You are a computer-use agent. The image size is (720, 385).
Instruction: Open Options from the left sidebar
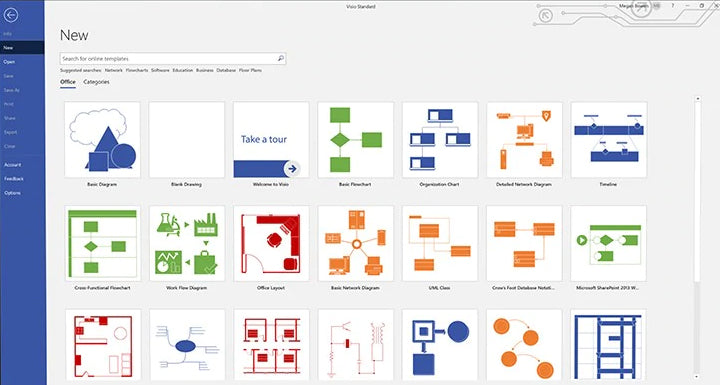(12, 193)
